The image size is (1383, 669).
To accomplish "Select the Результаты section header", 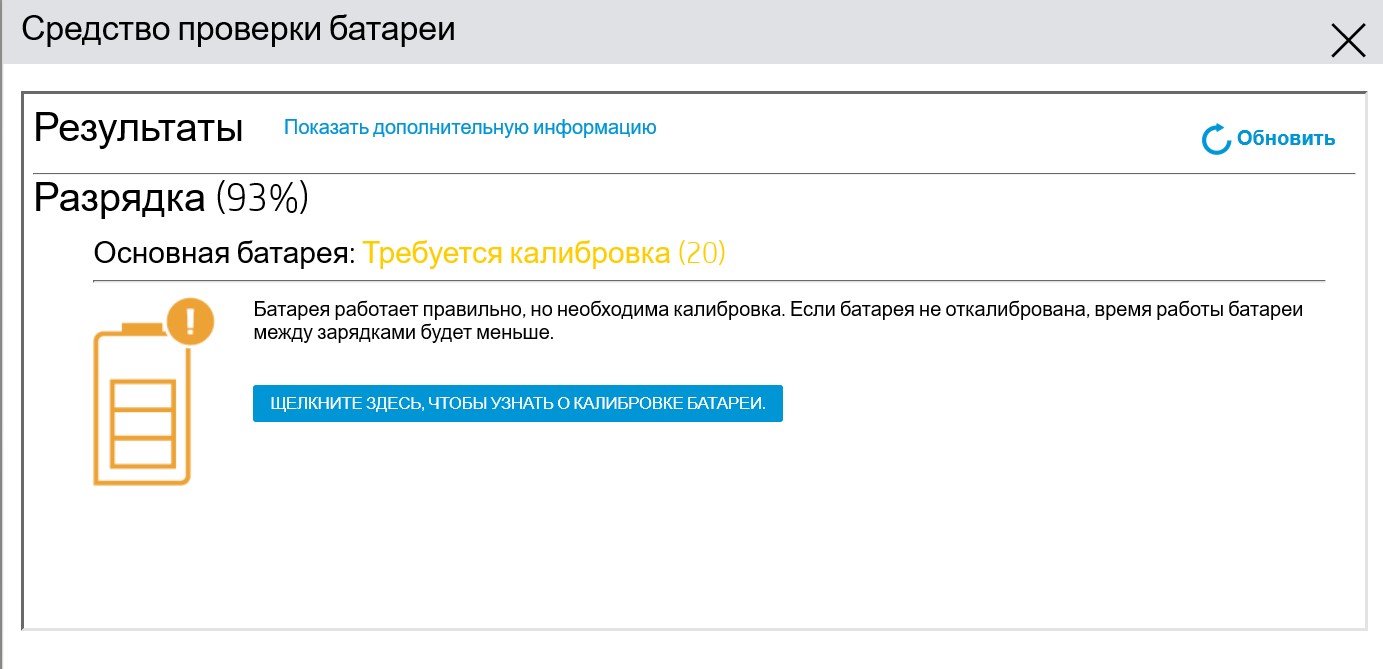I will click(138, 126).
